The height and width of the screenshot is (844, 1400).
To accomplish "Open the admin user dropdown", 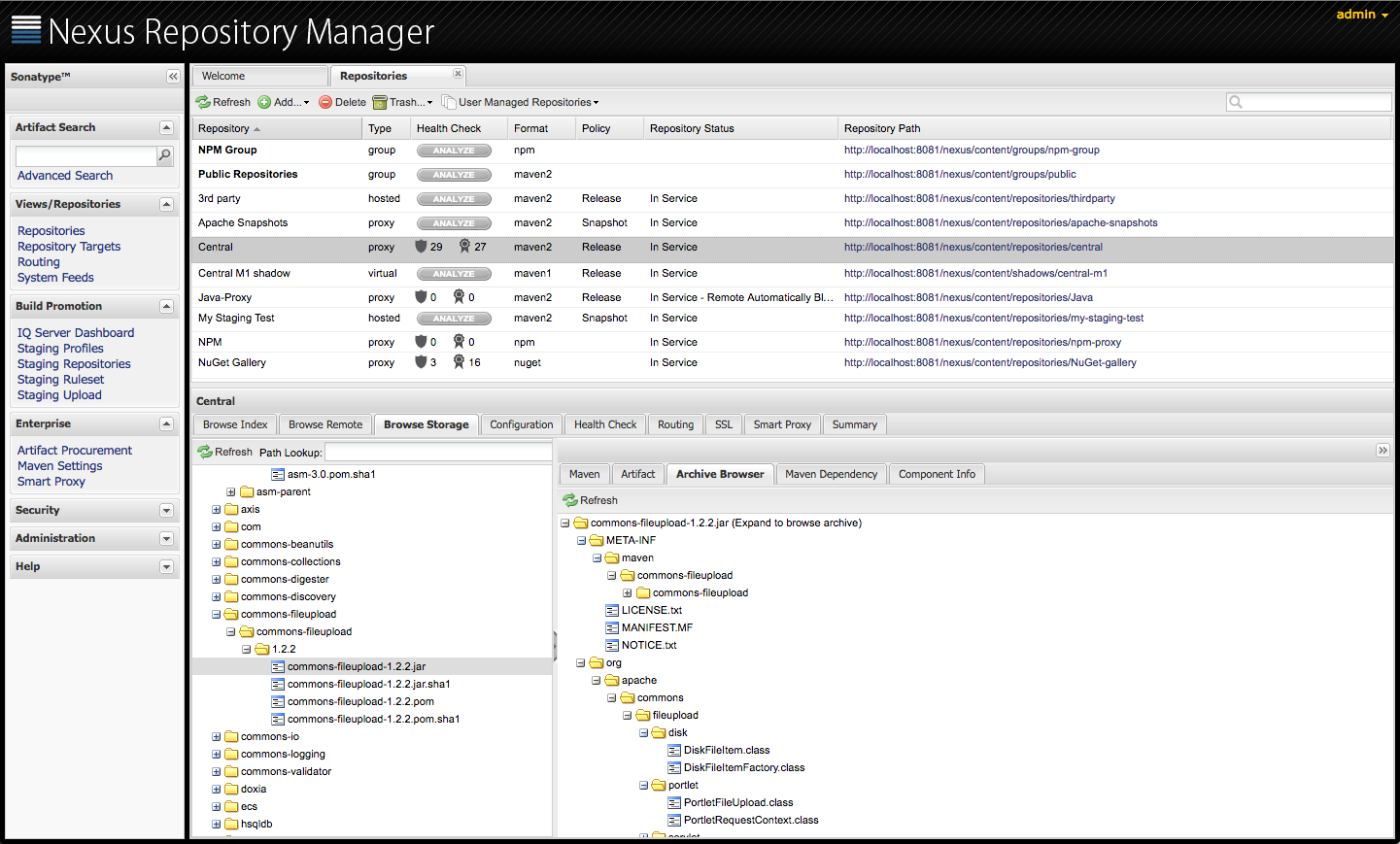I will (1362, 15).
